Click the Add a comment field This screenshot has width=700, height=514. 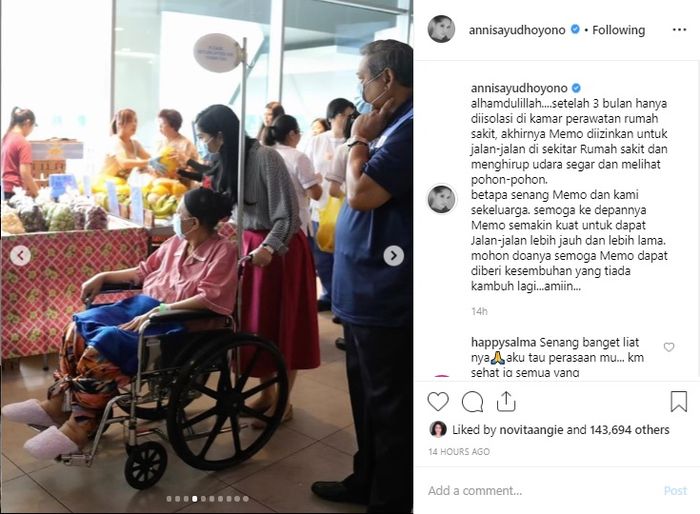(x=540, y=491)
